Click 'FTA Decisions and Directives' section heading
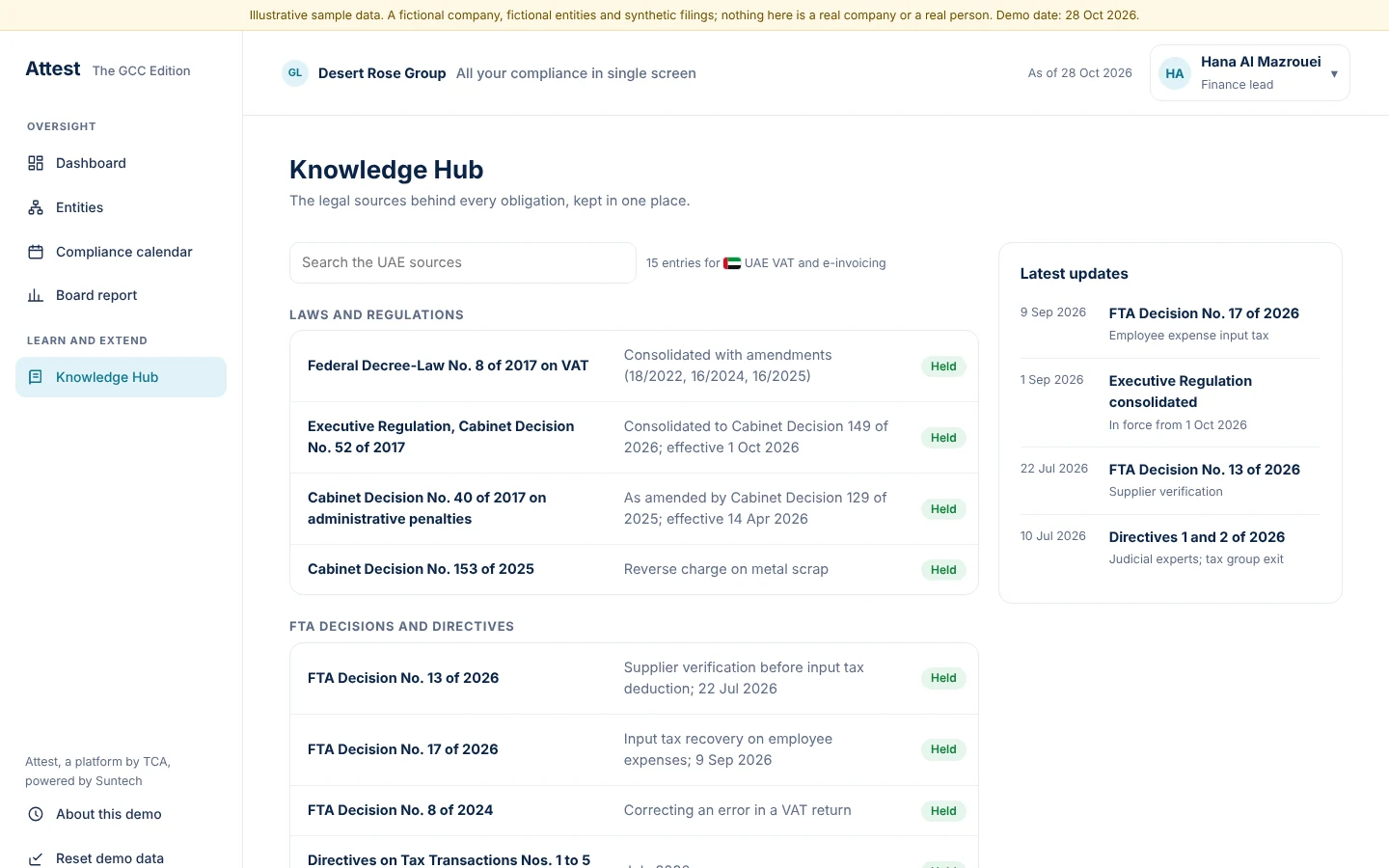 [x=401, y=627]
